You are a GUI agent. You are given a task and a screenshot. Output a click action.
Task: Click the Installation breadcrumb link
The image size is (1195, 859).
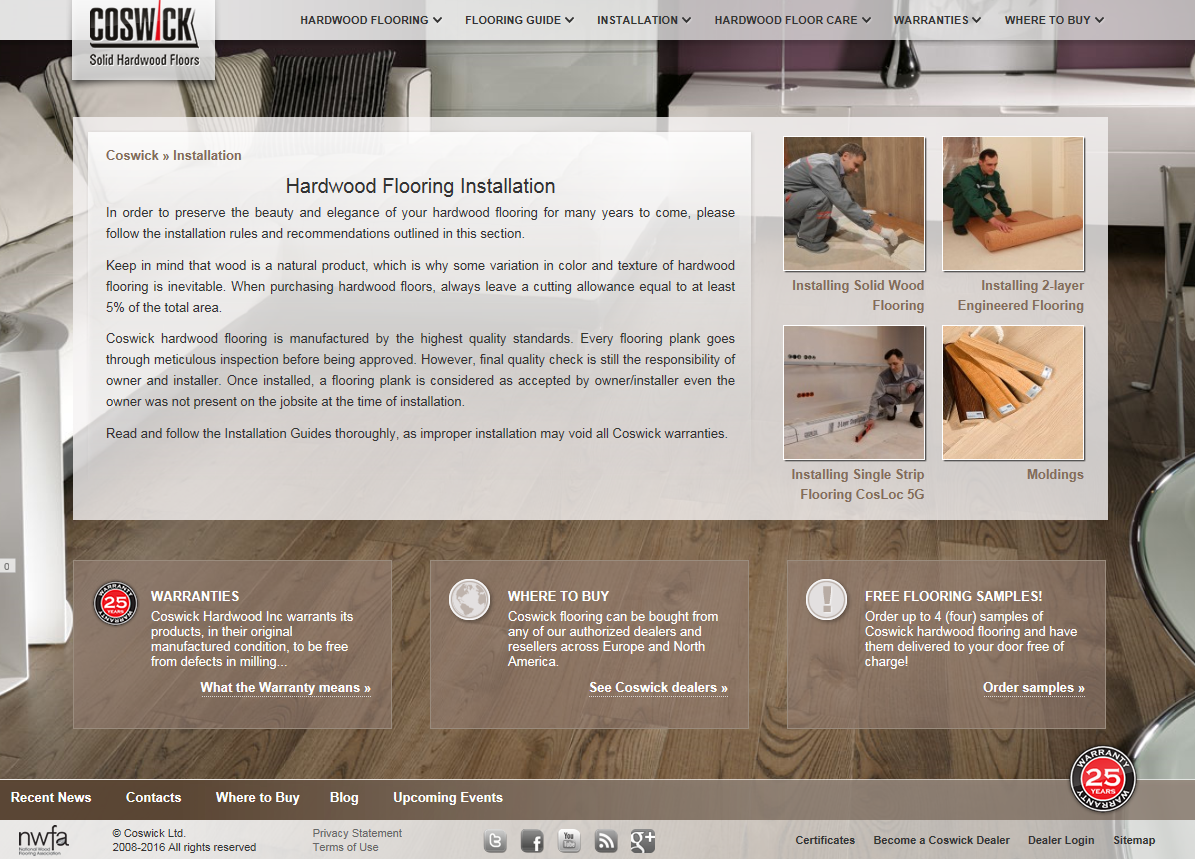click(207, 155)
